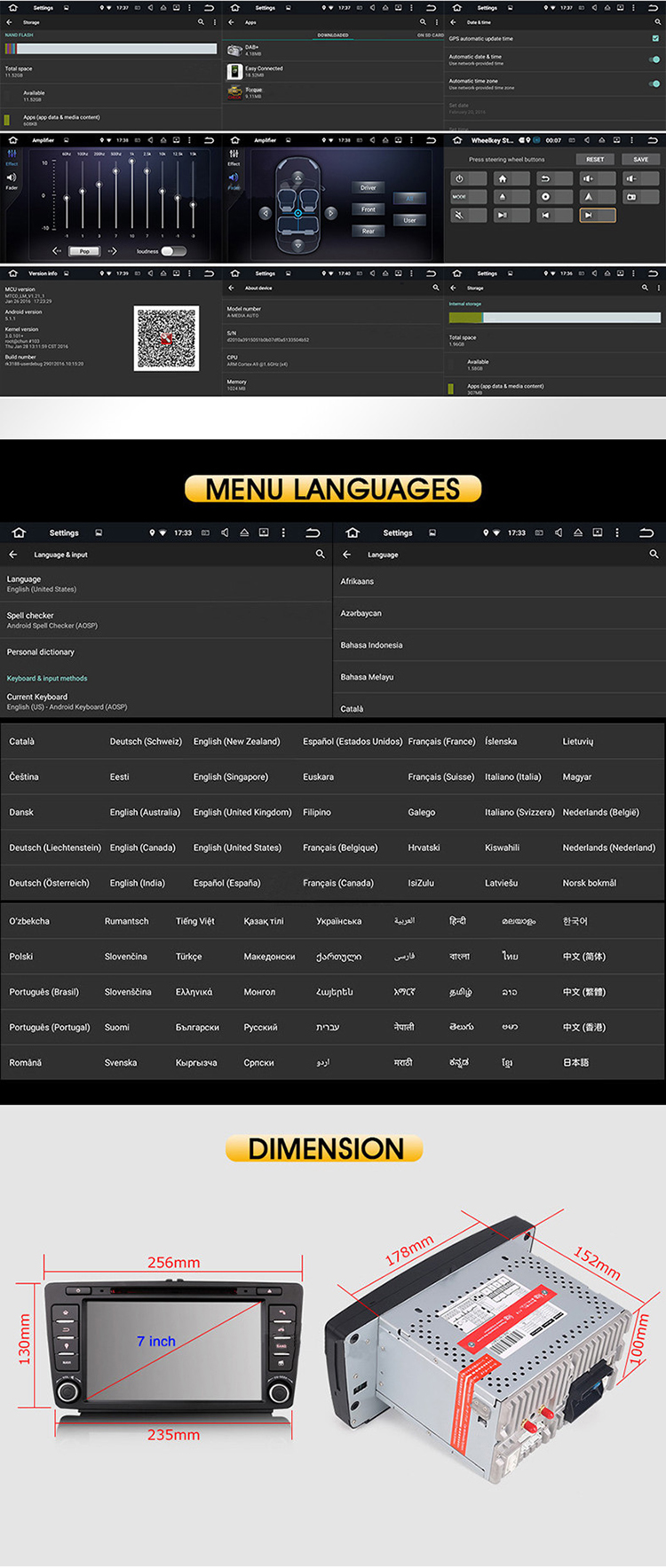Select Nederlands (Nederland) language
The height and width of the screenshot is (1568, 666).
[609, 847]
